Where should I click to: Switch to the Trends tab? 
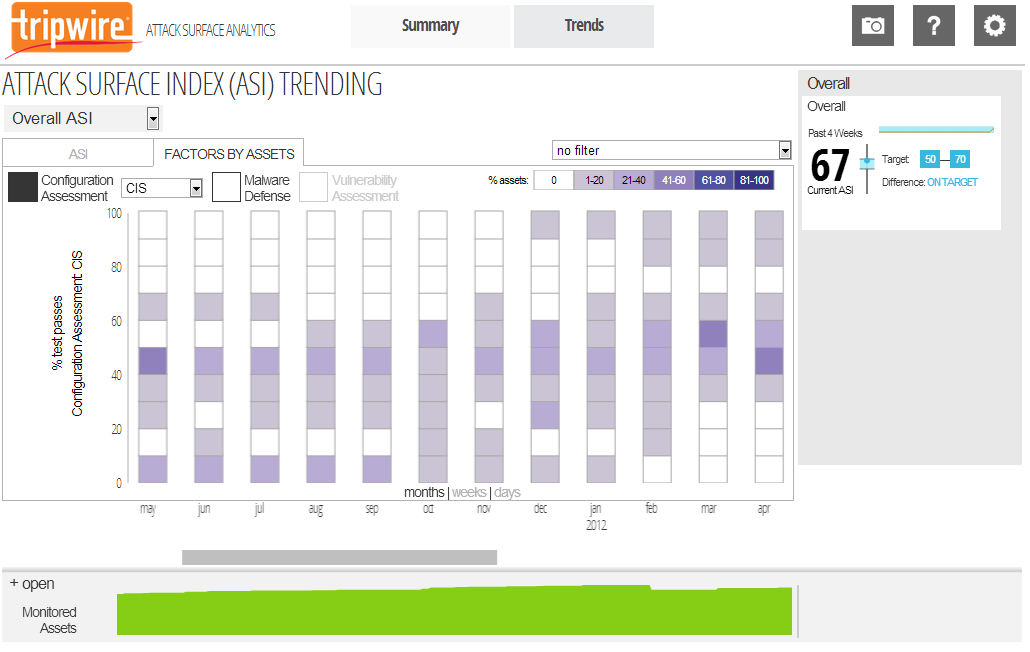[x=584, y=26]
